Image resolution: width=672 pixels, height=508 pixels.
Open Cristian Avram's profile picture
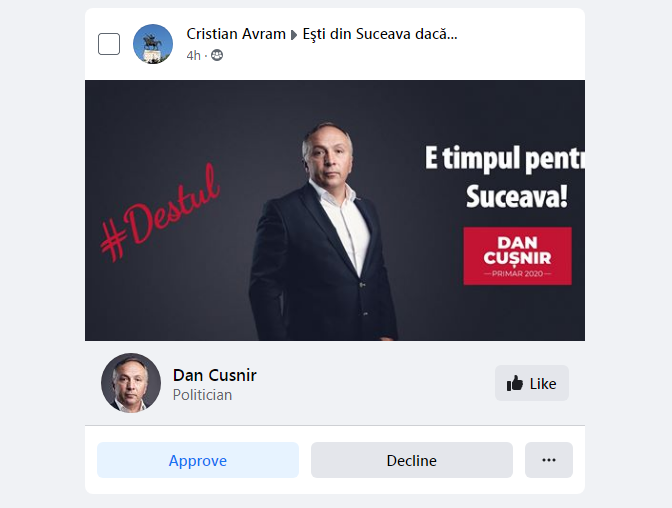tap(153, 44)
